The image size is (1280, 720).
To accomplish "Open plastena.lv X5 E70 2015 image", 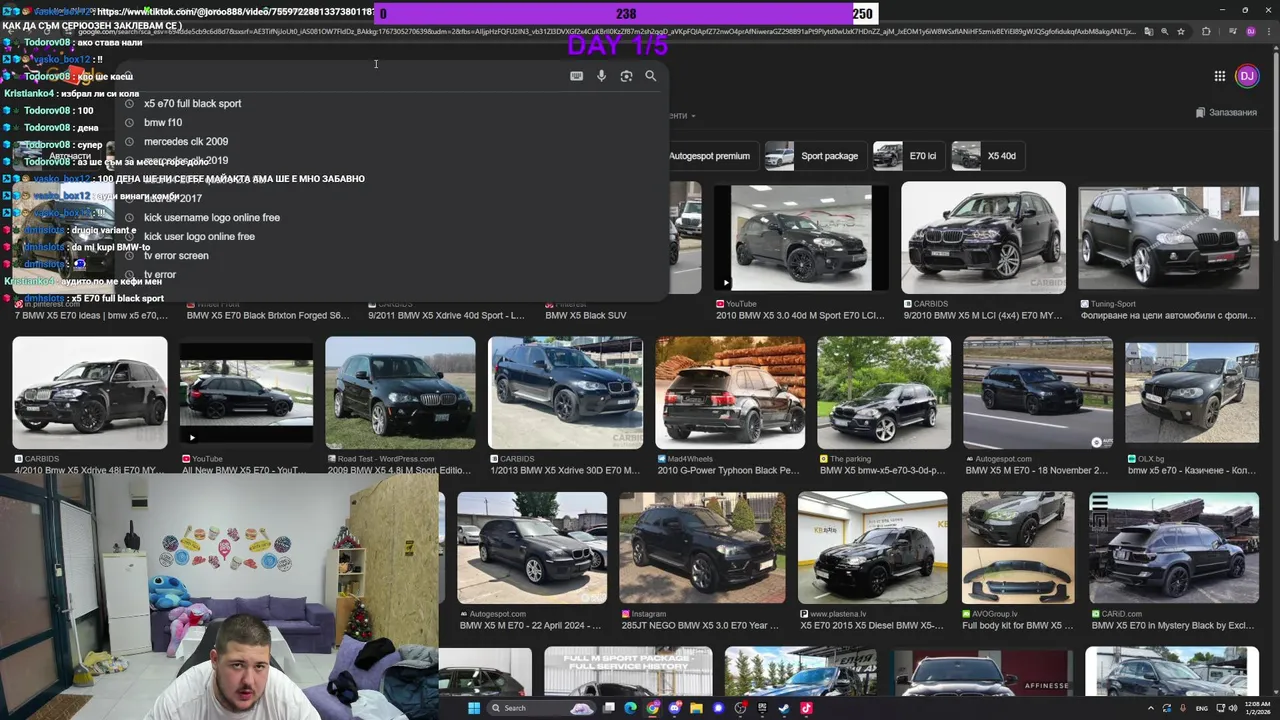I will coord(873,547).
